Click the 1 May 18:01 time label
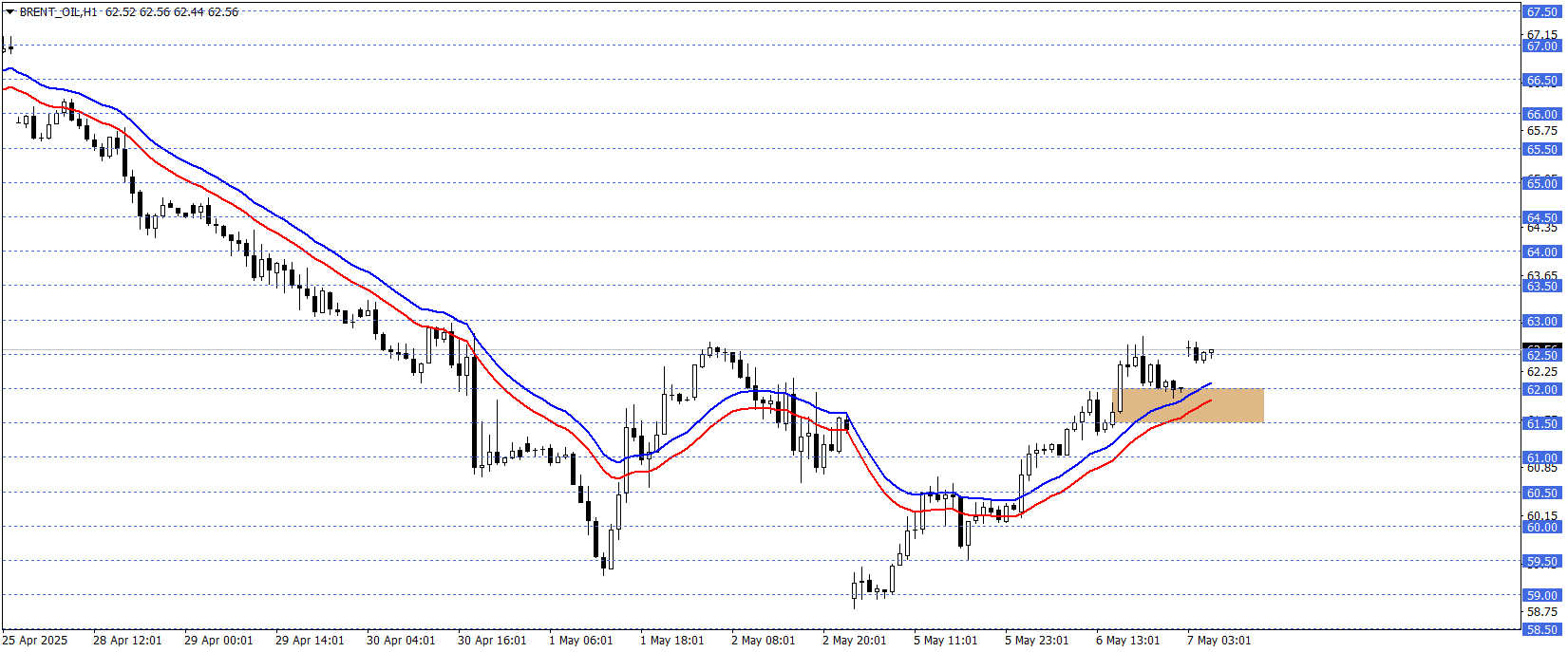Image resolution: width=1568 pixels, height=652 pixels. point(672,641)
